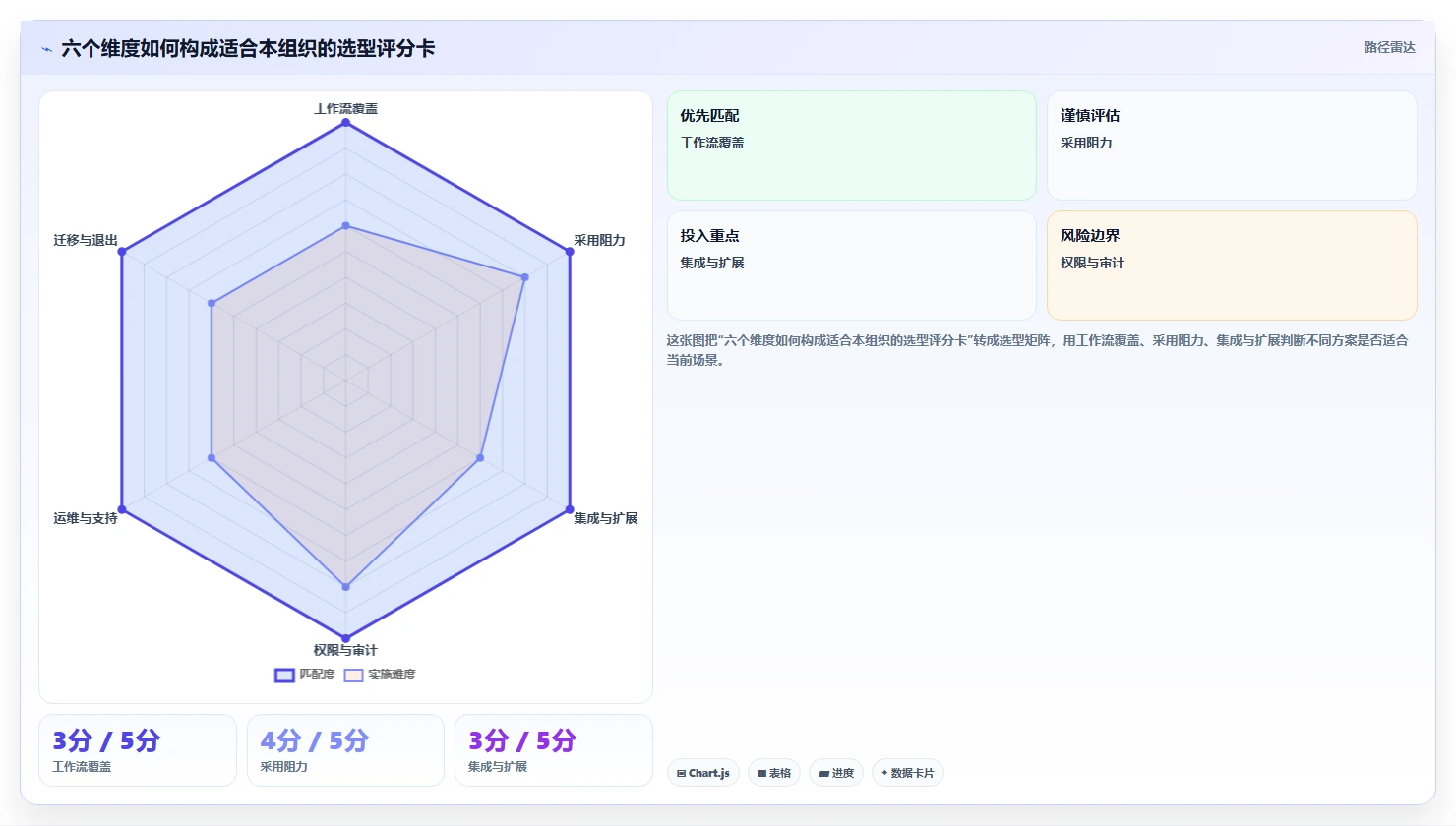This screenshot has width=1456, height=826.
Task: Open the 优先匹配 card
Action: 852,146
